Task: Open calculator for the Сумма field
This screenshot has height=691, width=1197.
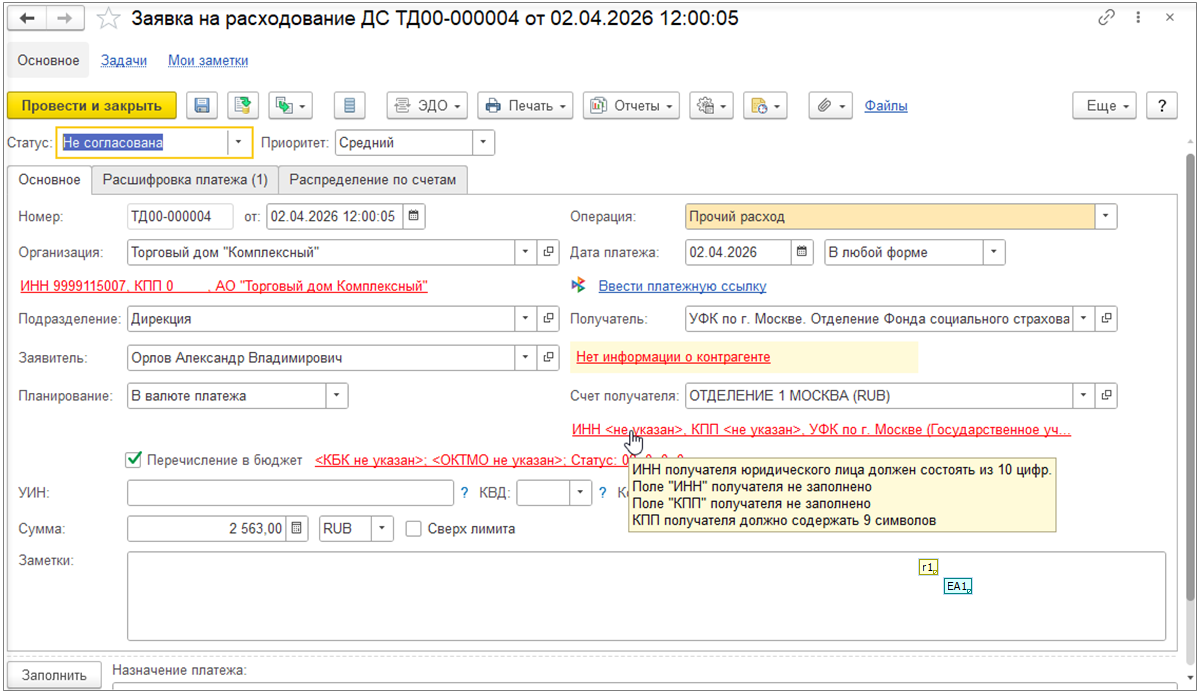Action: 297,528
